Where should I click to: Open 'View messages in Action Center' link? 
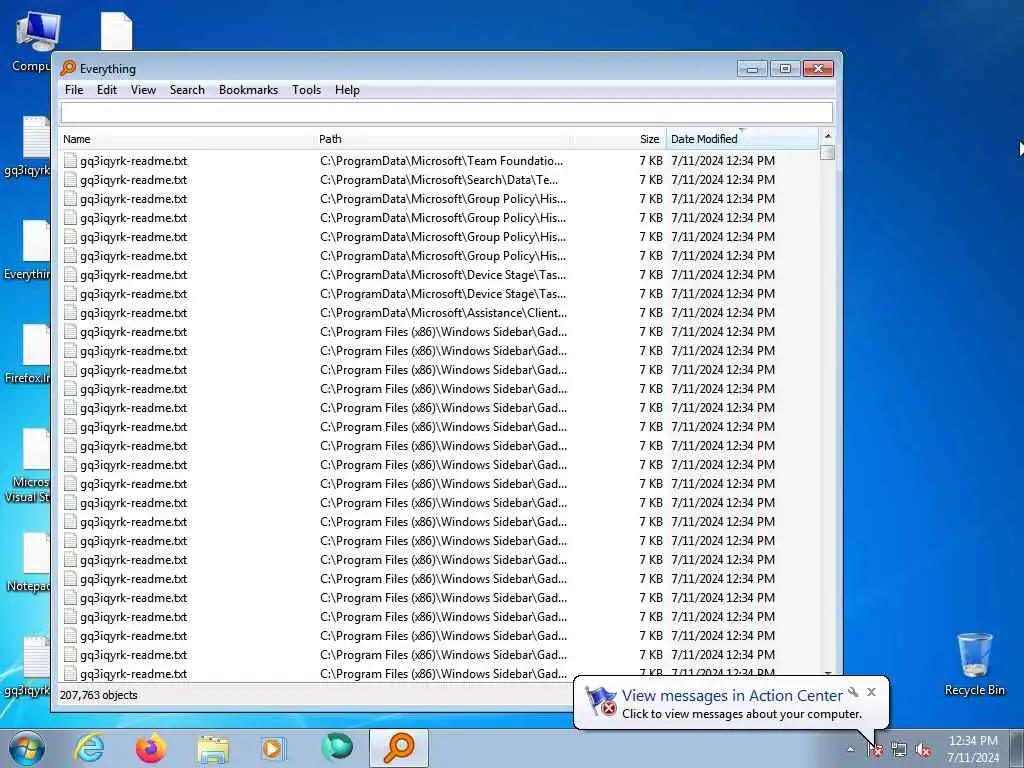732,696
